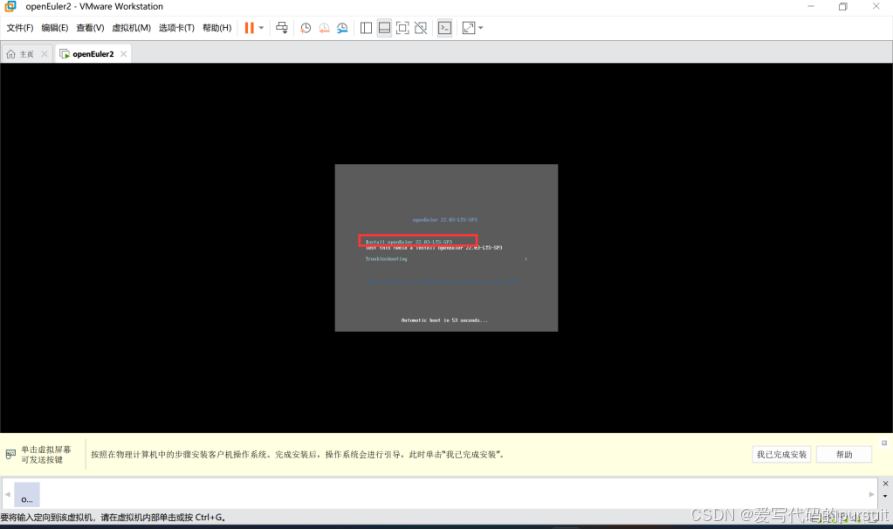Click the 帮助 button in notice bar
The image size is (893, 530).
pos(844,454)
